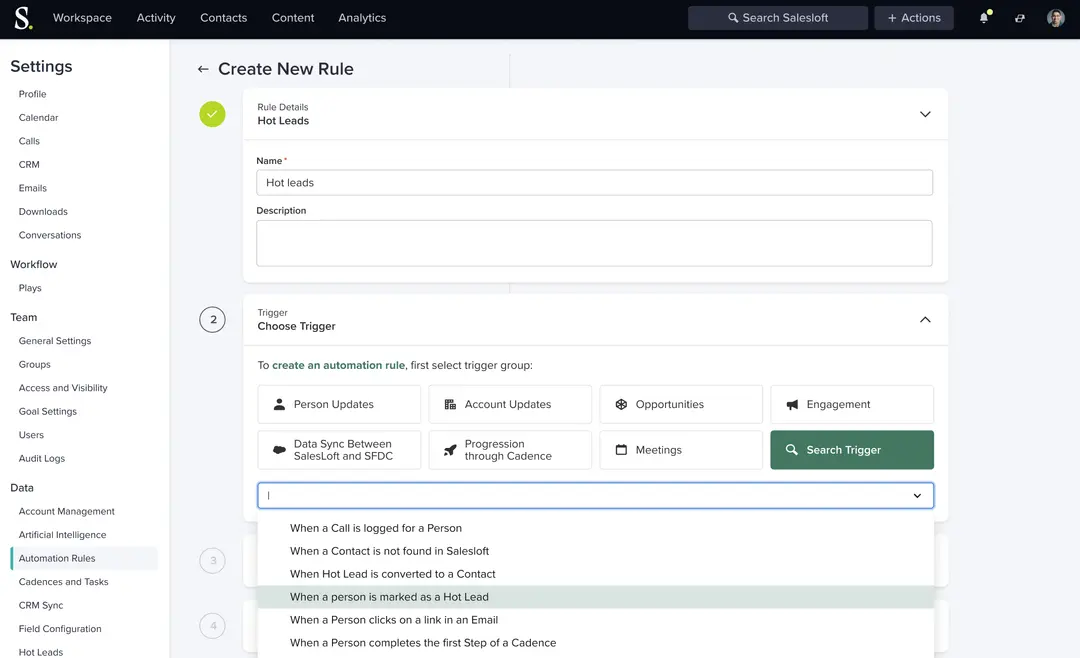Open Groups under Team

coord(34,364)
